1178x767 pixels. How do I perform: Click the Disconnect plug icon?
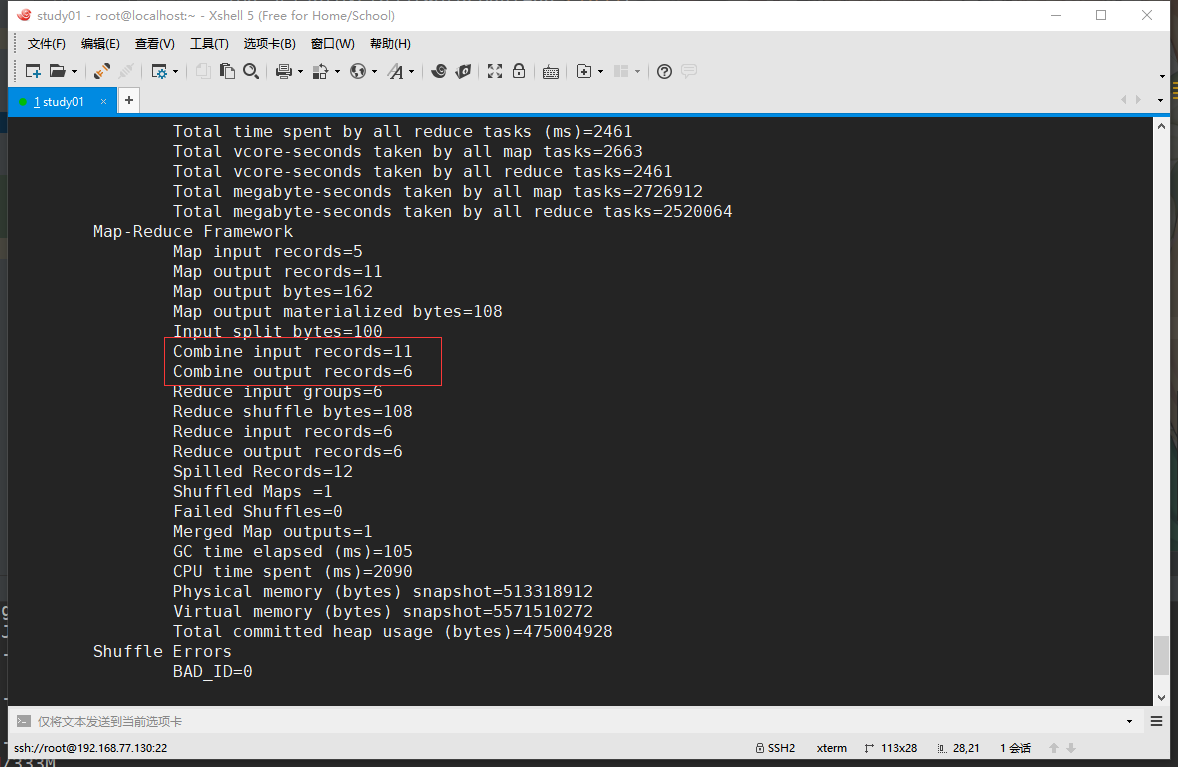tap(126, 71)
